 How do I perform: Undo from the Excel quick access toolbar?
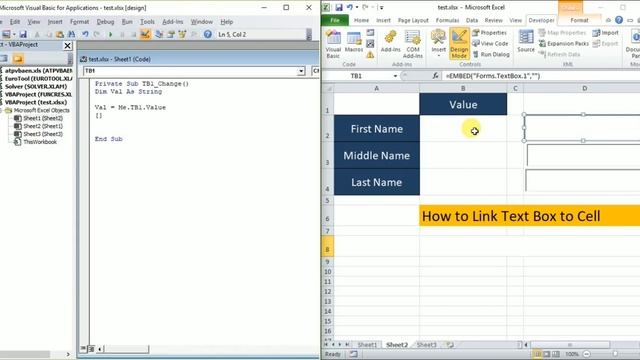[x=350, y=7]
